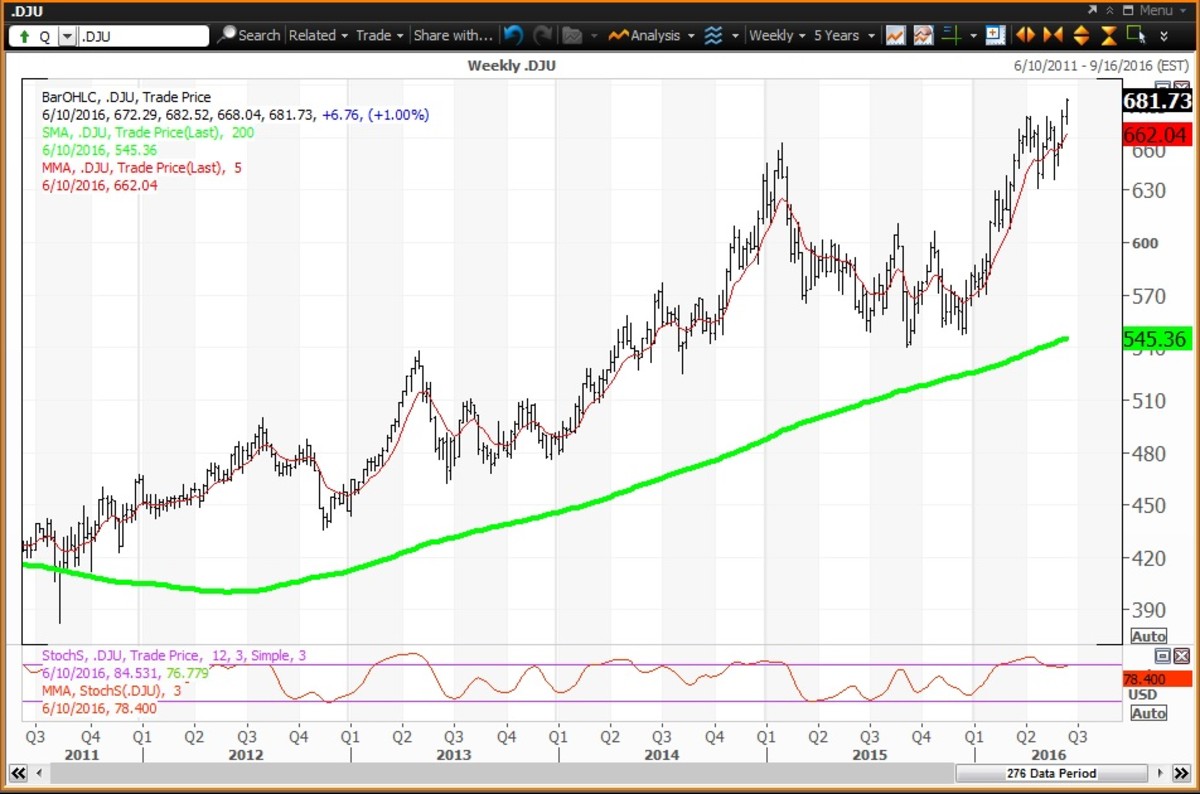Click the Search button
Image resolution: width=1200 pixels, height=794 pixels.
pyautogui.click(x=249, y=35)
